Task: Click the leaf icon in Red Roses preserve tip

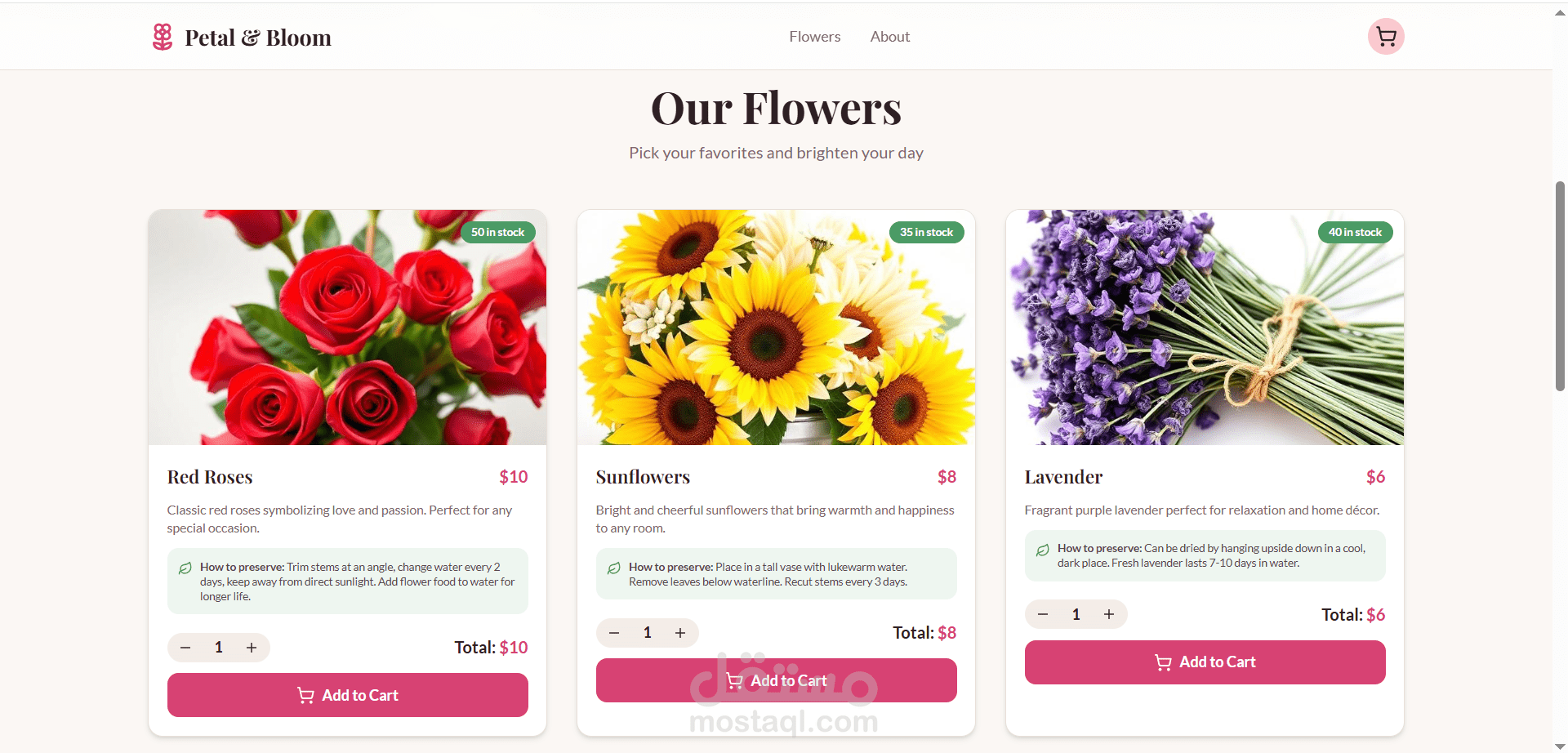Action: click(185, 568)
